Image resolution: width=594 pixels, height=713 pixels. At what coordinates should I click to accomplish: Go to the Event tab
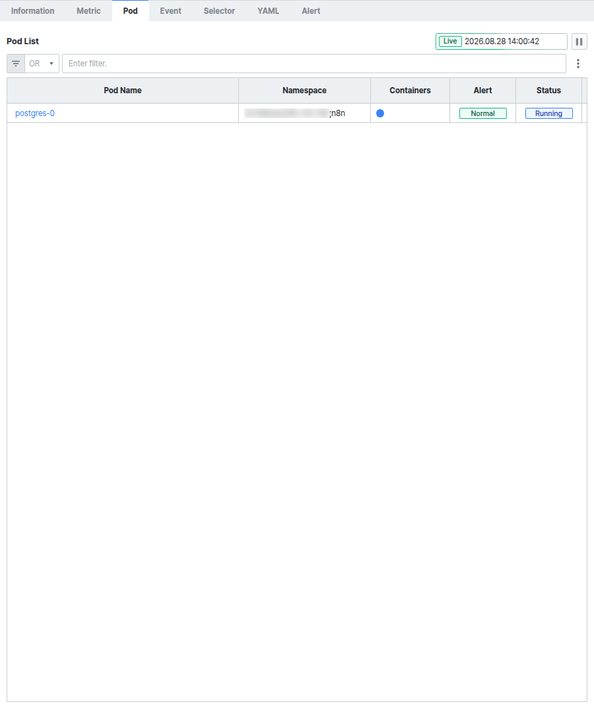coord(171,11)
